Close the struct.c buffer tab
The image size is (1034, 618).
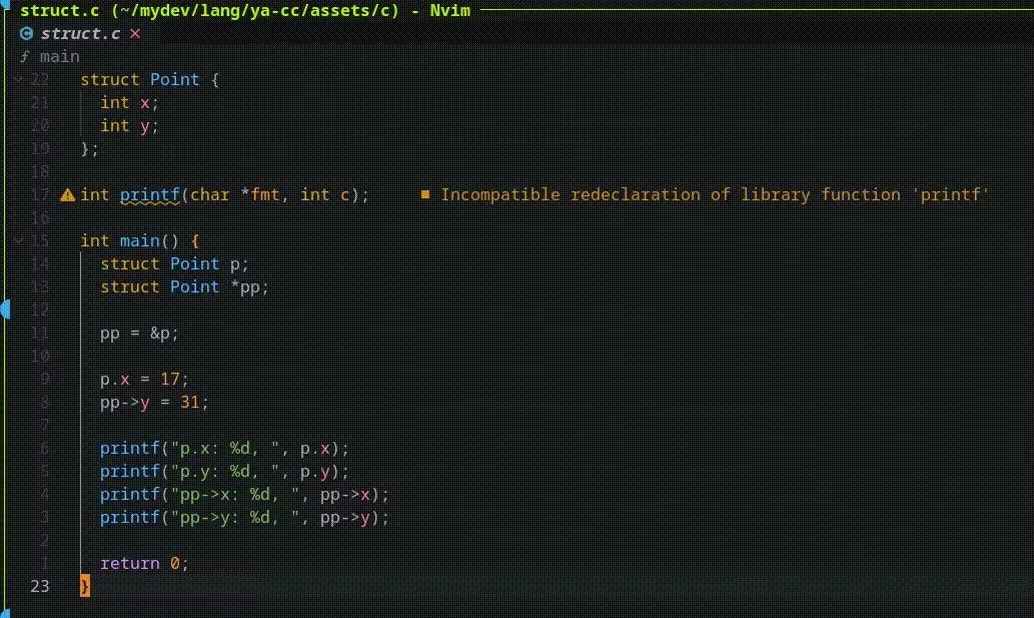tap(135, 34)
